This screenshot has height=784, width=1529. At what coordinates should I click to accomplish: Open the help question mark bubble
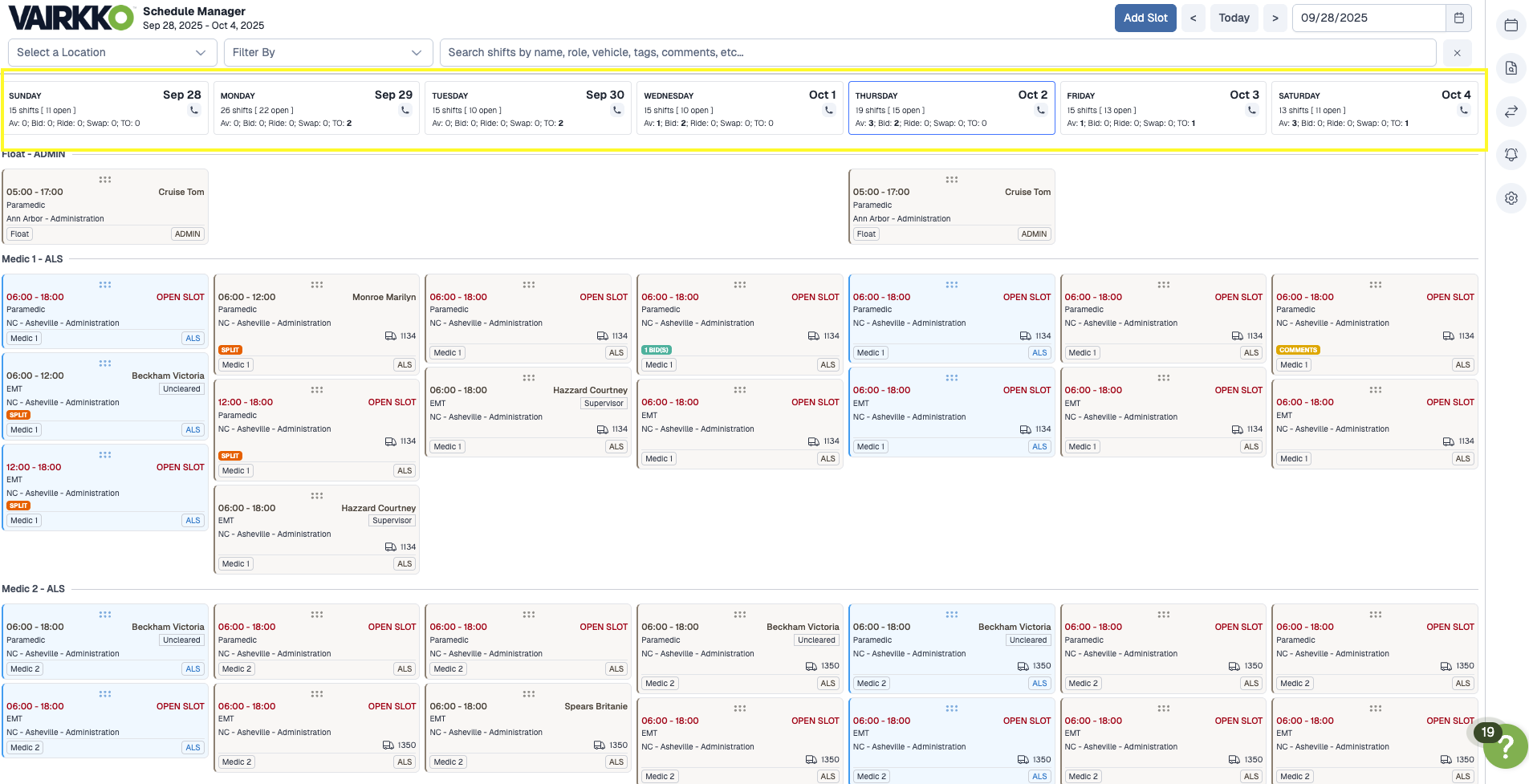pos(1505,746)
